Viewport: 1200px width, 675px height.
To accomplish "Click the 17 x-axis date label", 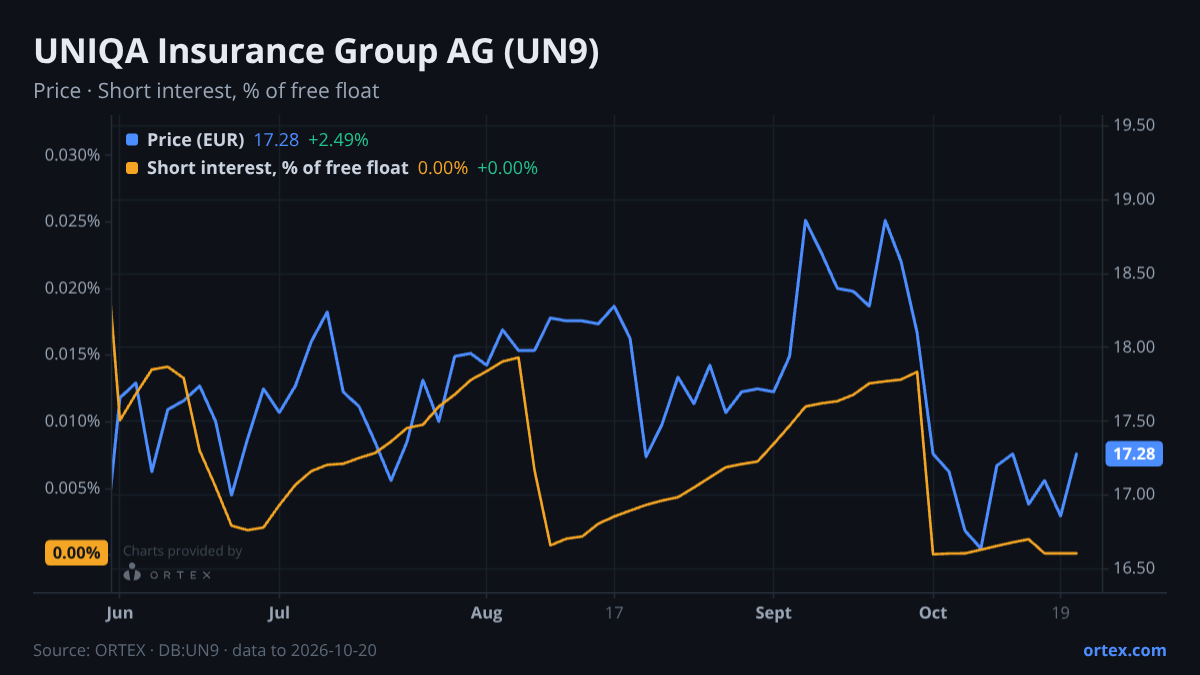I will pyautogui.click(x=614, y=611).
